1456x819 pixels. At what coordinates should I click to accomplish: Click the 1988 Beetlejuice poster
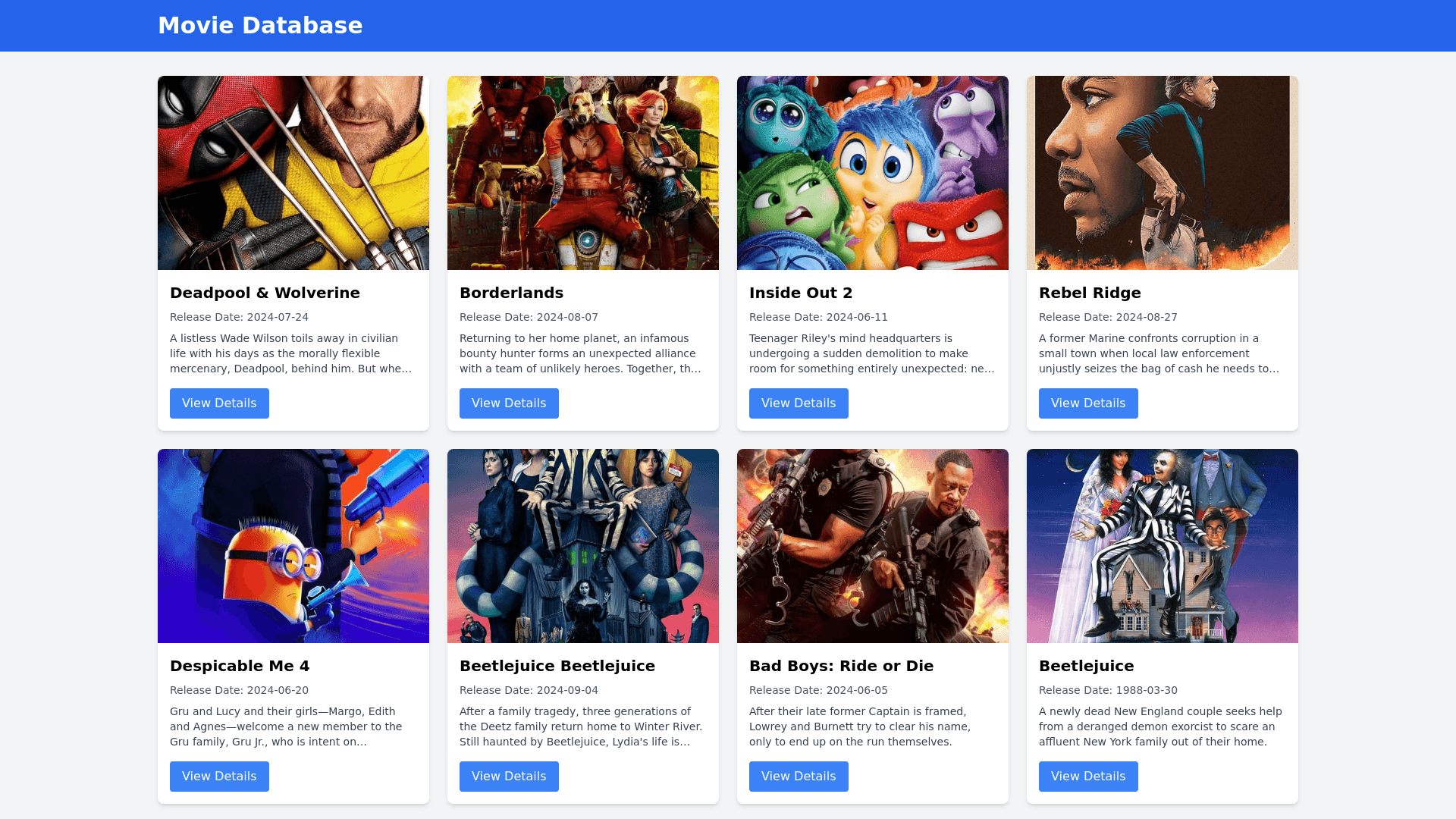1163,546
